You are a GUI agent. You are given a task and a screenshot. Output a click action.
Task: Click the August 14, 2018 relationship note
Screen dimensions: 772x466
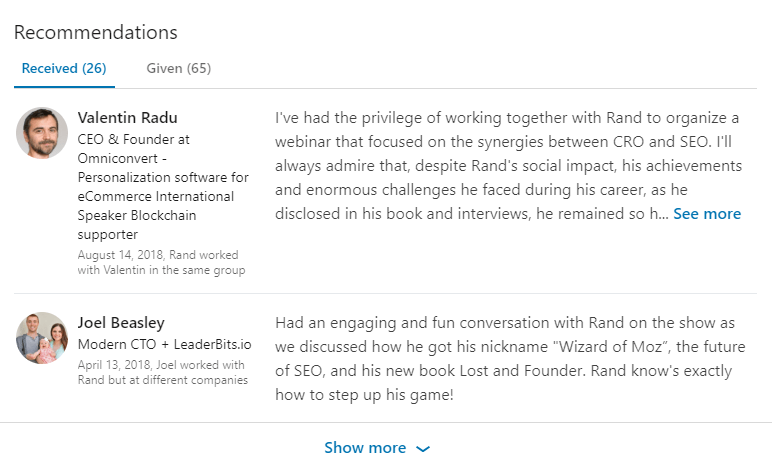[x=161, y=263]
